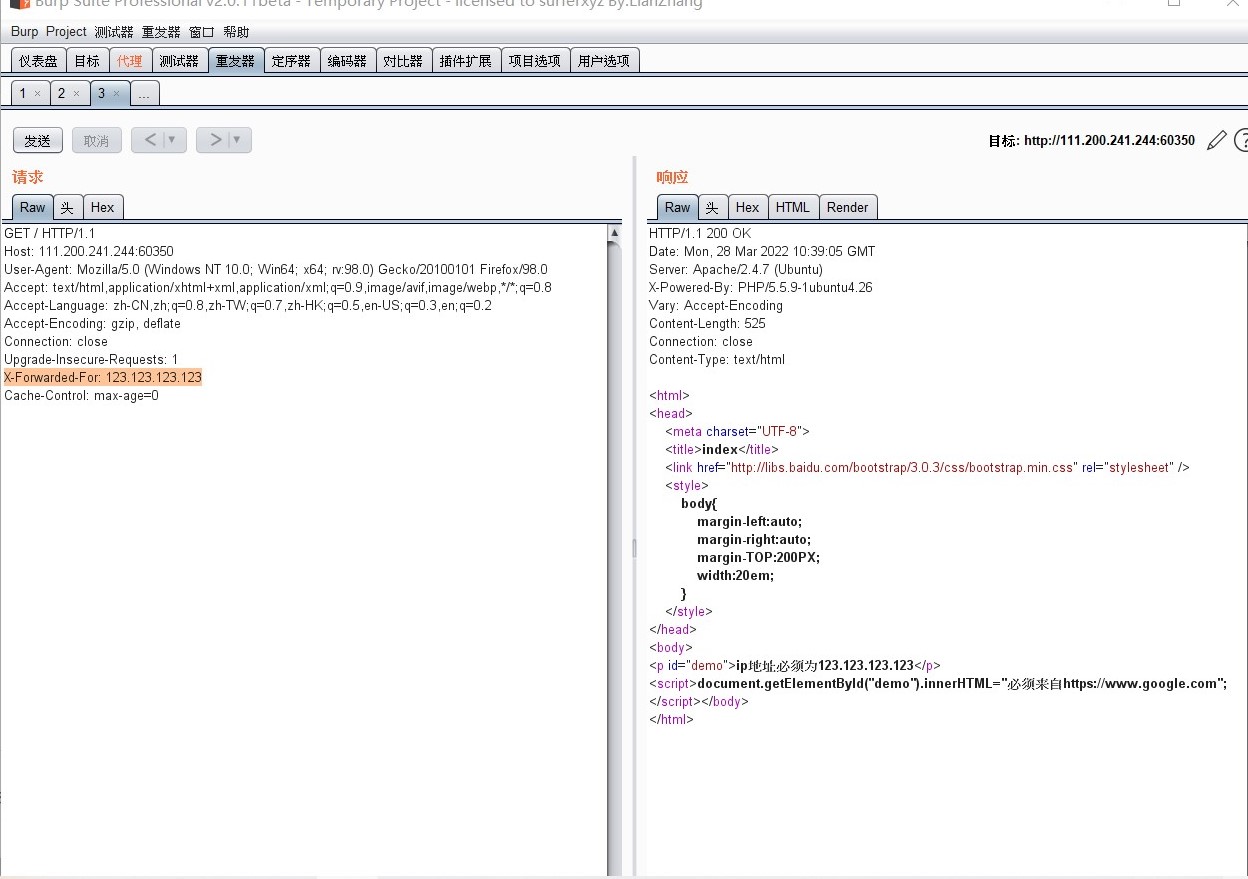1248x879 pixels.
Task: Open the HTML view of the response
Action: [x=793, y=207]
